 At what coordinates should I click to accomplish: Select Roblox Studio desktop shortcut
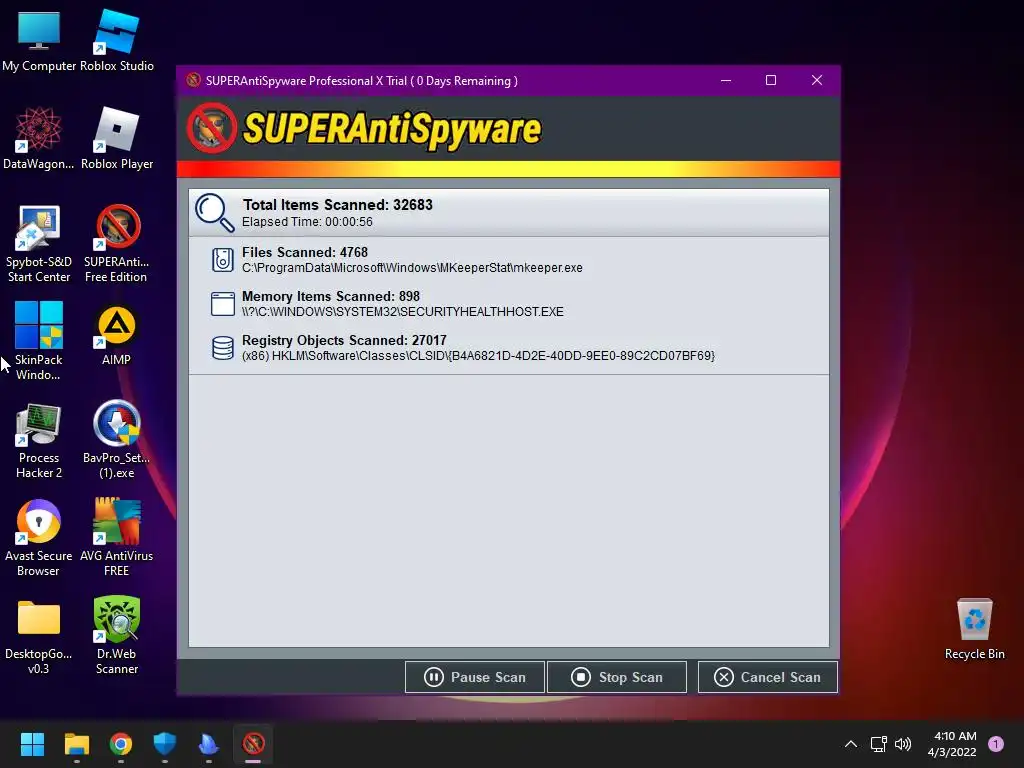pyautogui.click(x=117, y=40)
